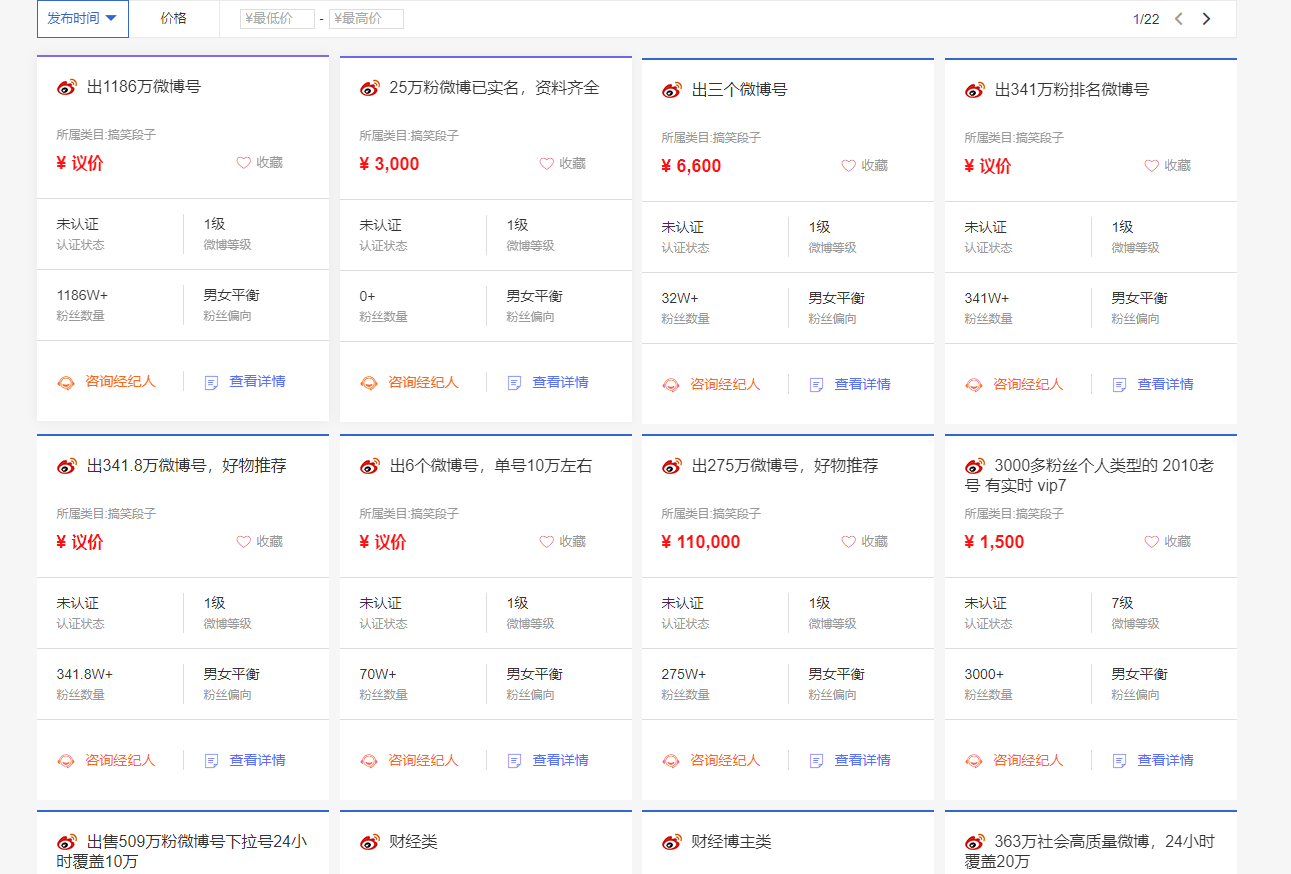The width and height of the screenshot is (1291, 874).
Task: Click heart icon on ¥110,000 listing
Action: click(848, 542)
